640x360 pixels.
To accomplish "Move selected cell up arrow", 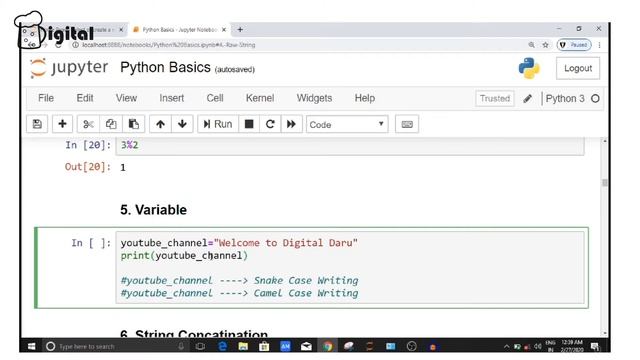I will click(x=160, y=124).
